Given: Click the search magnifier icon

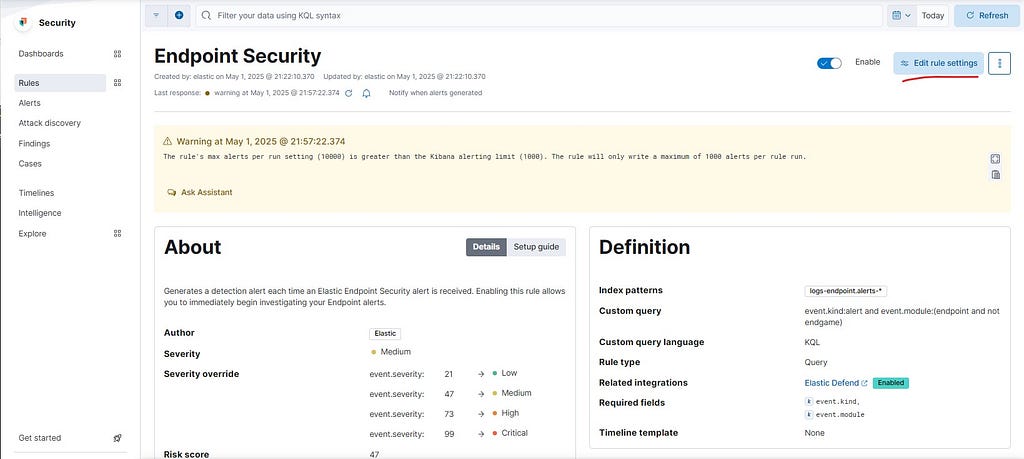Looking at the screenshot, I should coord(206,15).
